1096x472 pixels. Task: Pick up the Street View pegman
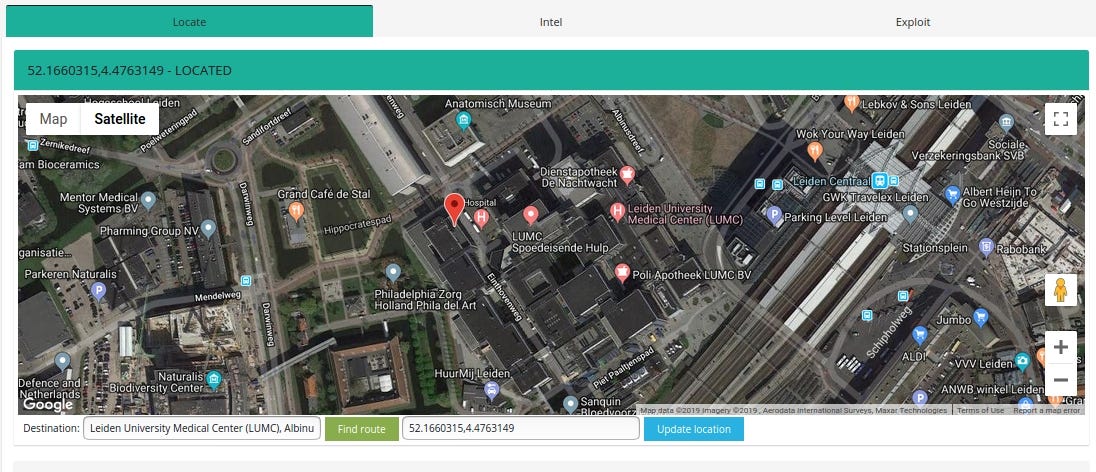point(1060,289)
